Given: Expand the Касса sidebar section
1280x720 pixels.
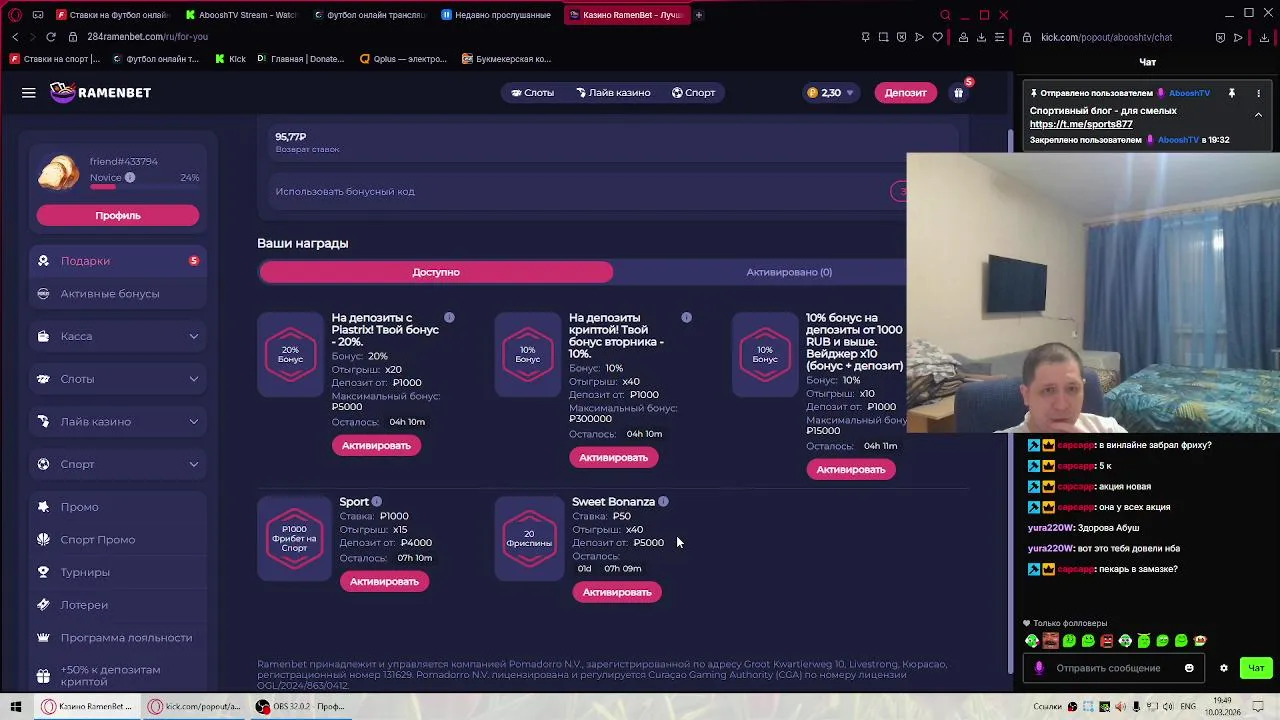Looking at the screenshot, I should coord(118,336).
